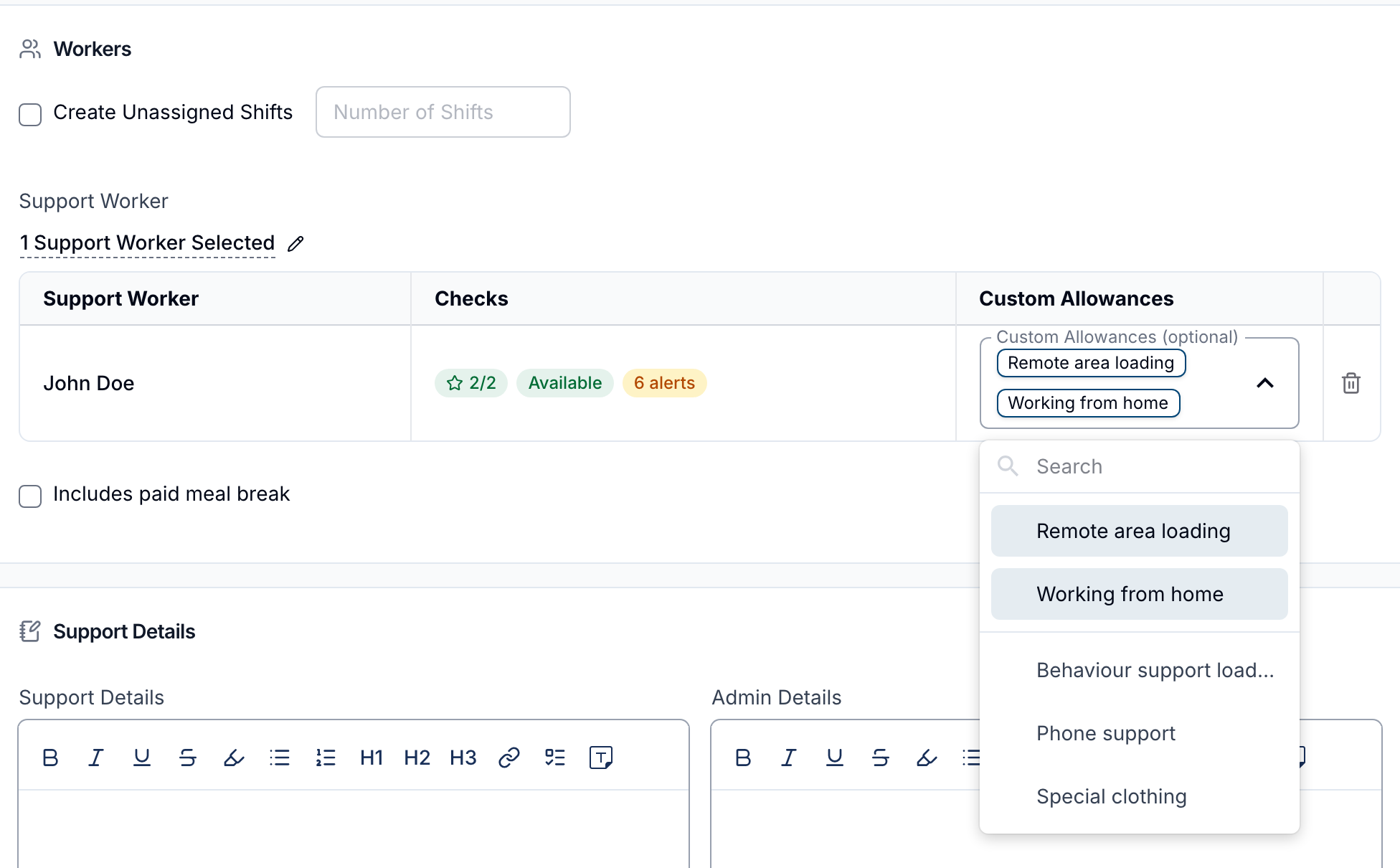Viewport: 1400px width, 868px height.
Task: Insert link in Support Details editor
Action: pos(509,758)
